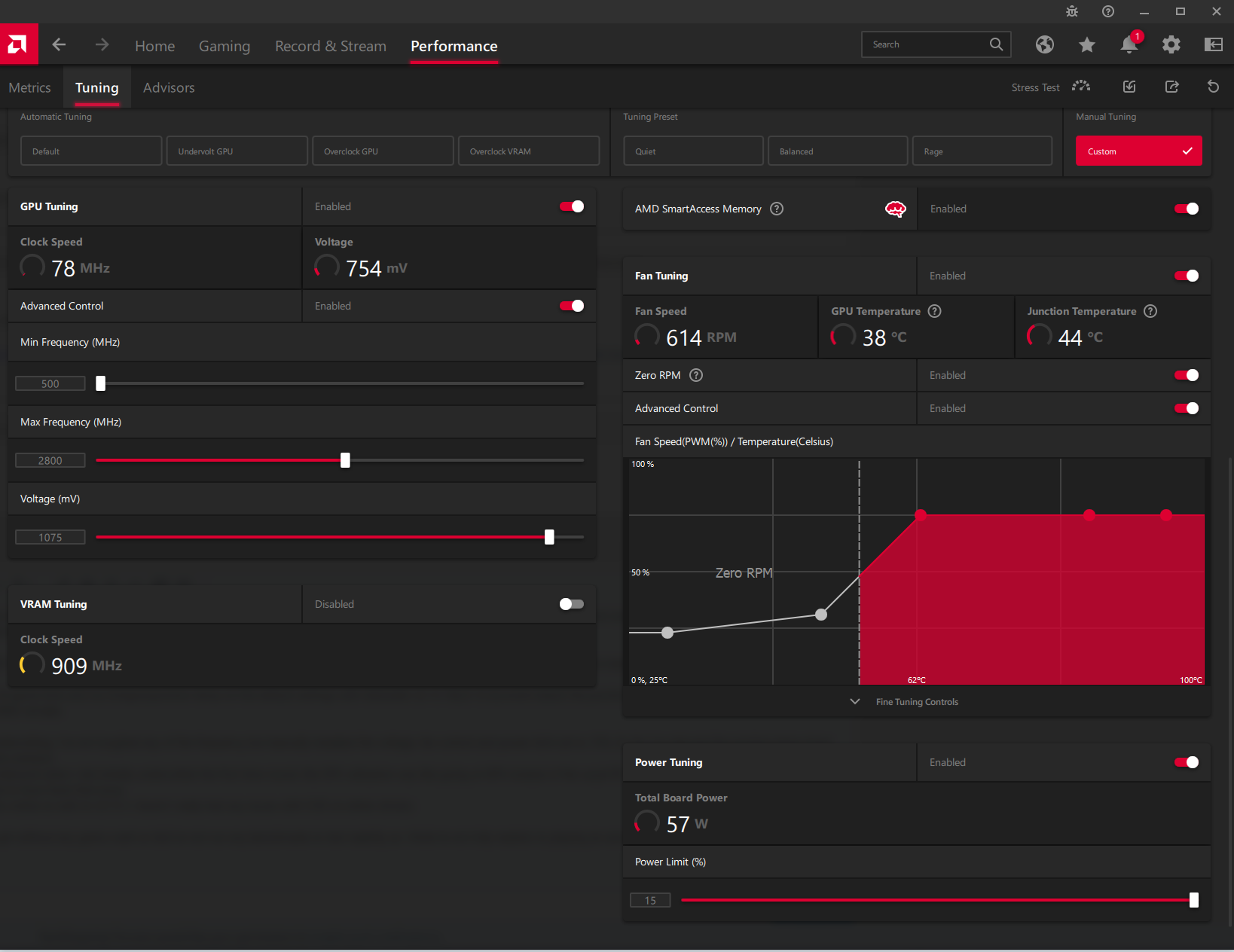This screenshot has width=1234, height=952.
Task: Open favorites star icon
Action: click(1086, 44)
